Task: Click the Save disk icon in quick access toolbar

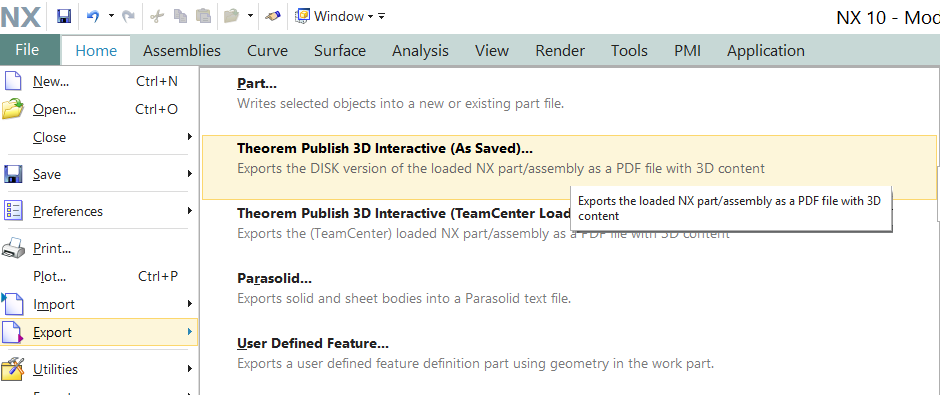Action: coord(64,17)
